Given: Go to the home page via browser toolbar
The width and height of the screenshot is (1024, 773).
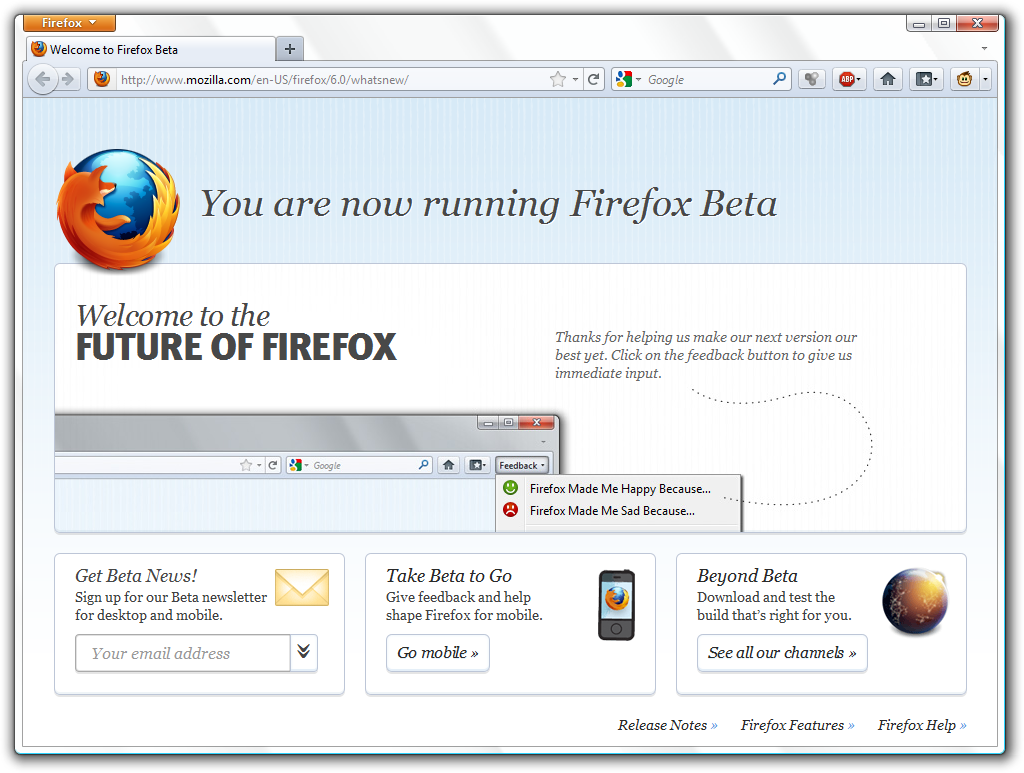Looking at the screenshot, I should (x=888, y=80).
